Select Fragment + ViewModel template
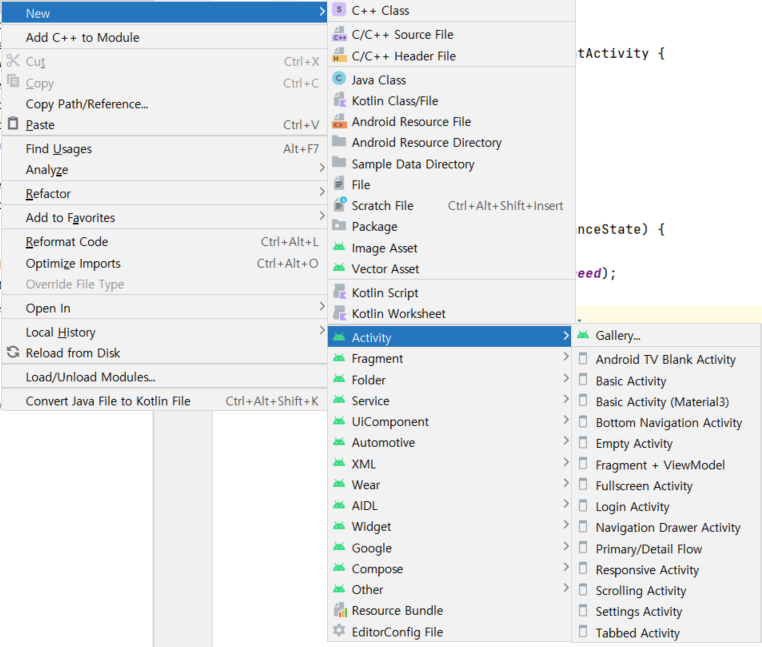Viewport: 762px width, 647px height. tap(666, 465)
